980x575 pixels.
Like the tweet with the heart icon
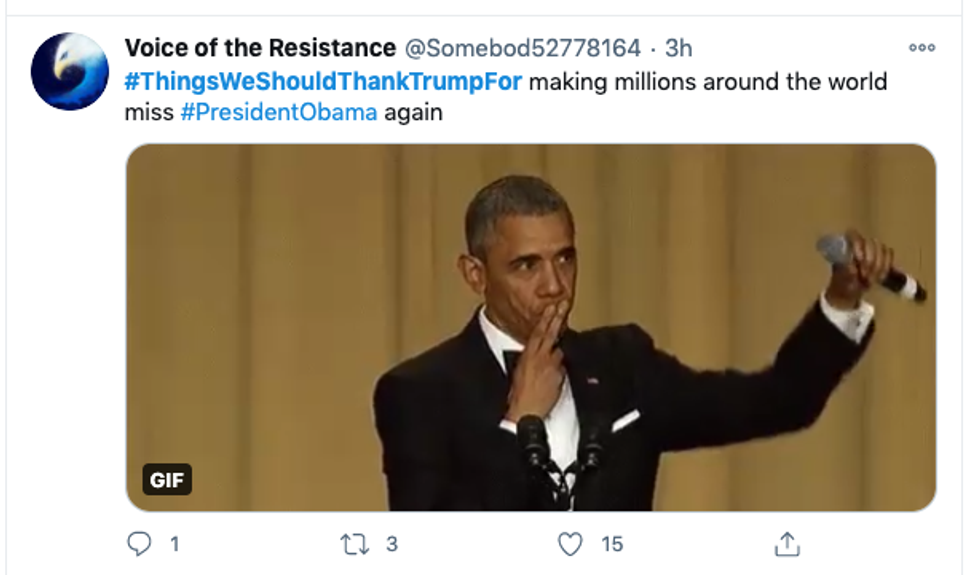(570, 543)
